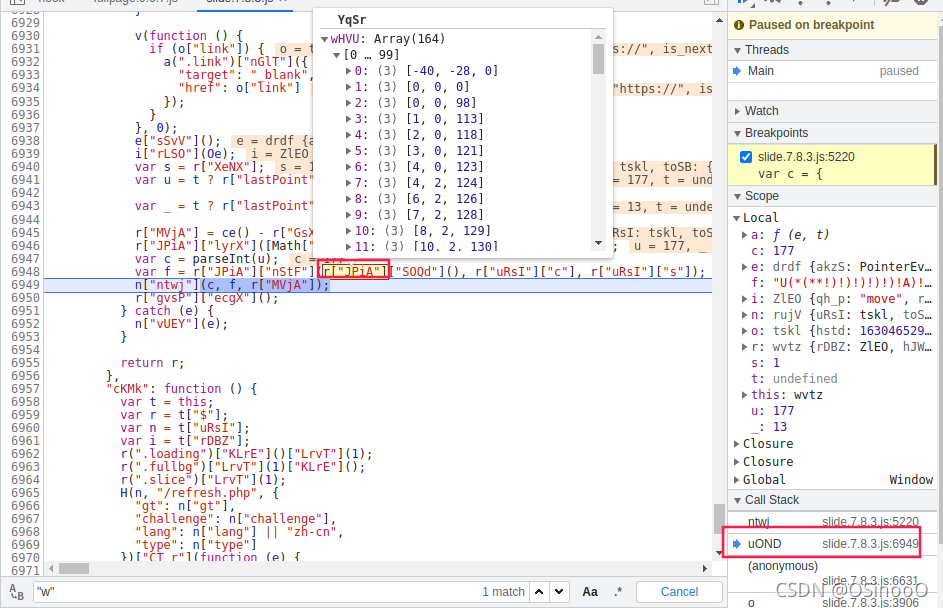Screen dimensions: 943x608
Task: Click value '_: 13' in Local scope
Action: coord(769,427)
